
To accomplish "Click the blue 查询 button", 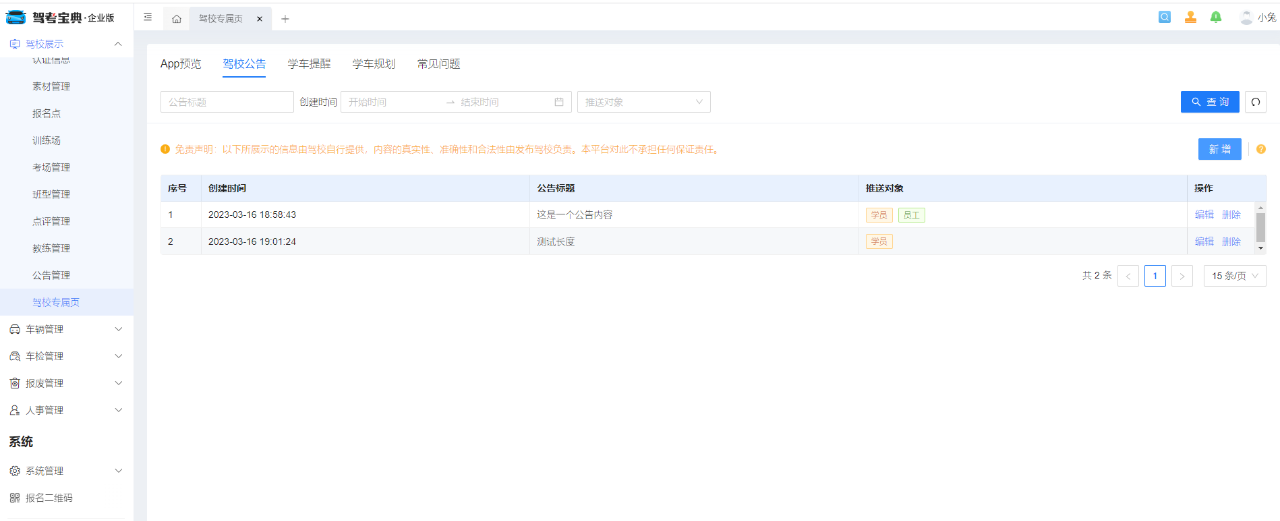I will coord(1210,102).
